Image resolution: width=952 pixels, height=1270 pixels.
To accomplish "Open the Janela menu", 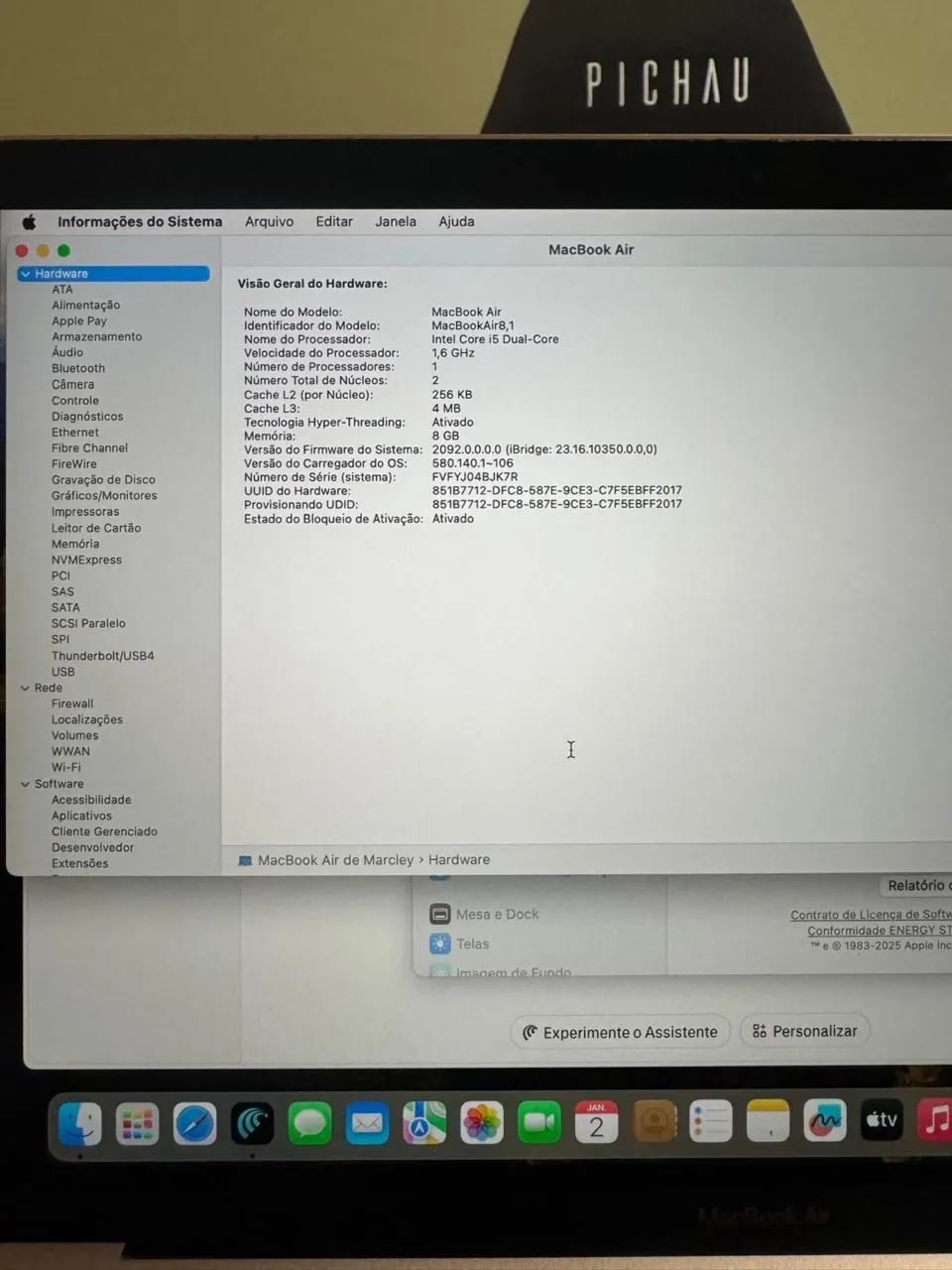I will click(396, 221).
